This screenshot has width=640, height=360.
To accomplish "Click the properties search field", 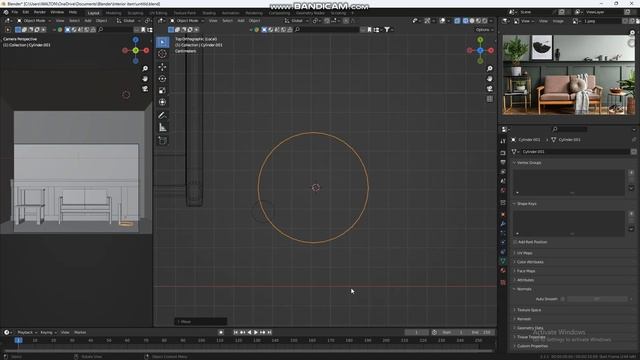I will tap(569, 129).
